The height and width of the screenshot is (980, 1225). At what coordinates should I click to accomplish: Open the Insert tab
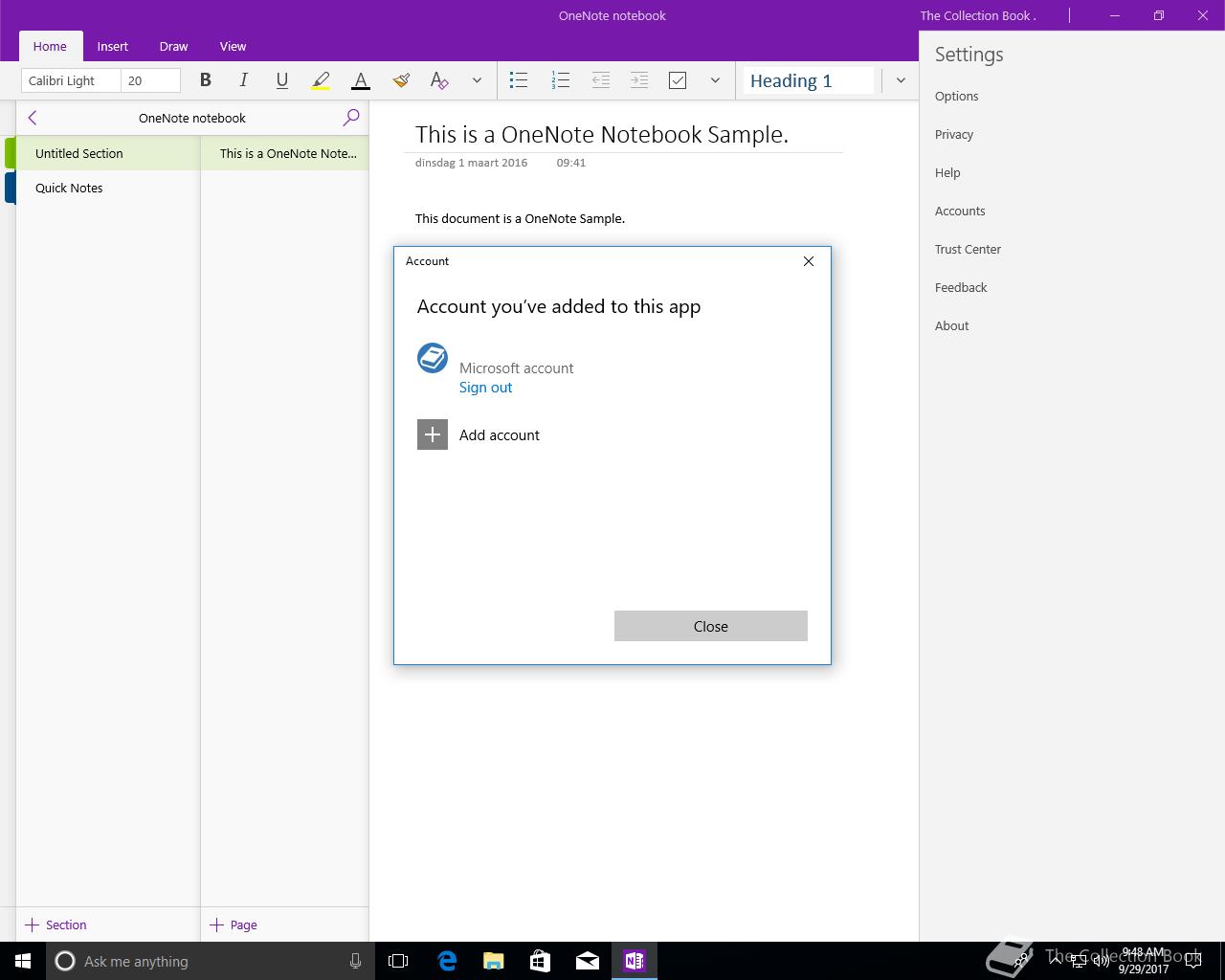[x=112, y=46]
